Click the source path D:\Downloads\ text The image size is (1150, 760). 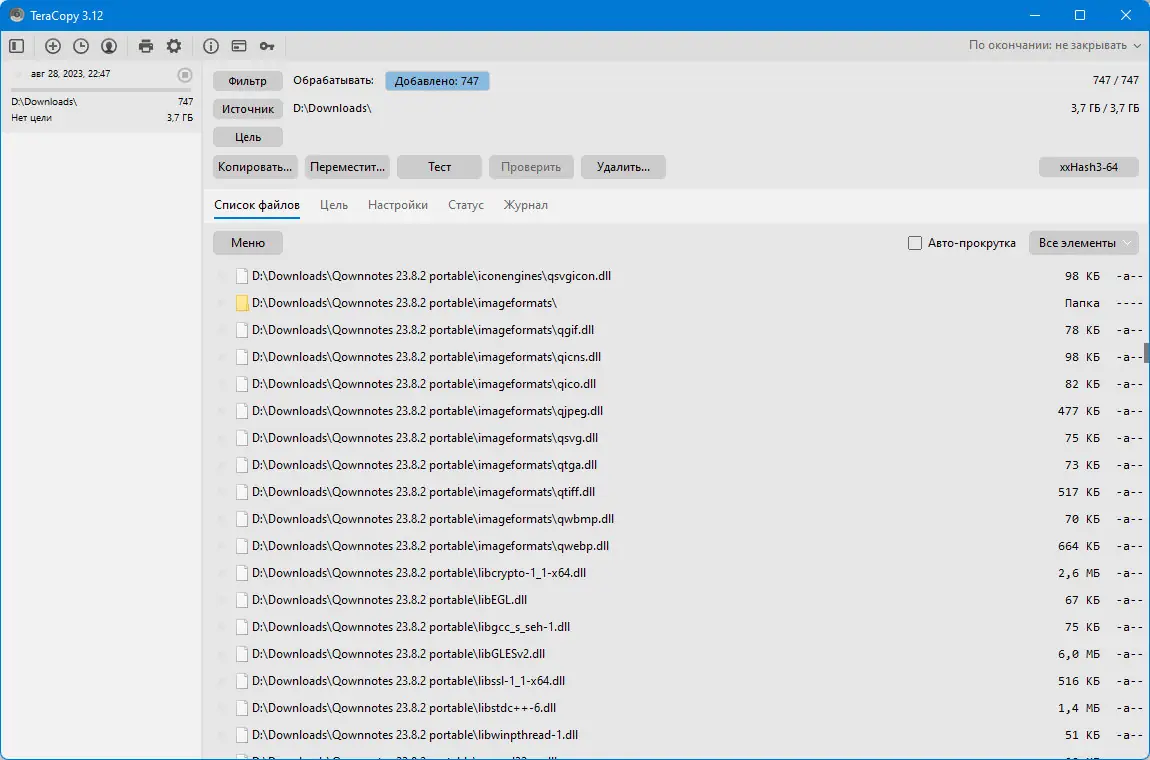(332, 109)
